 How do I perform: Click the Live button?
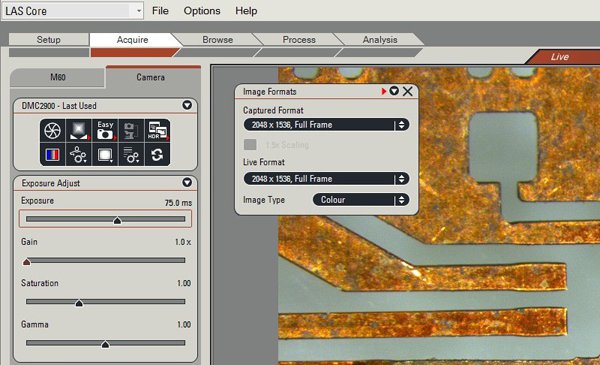tap(560, 57)
